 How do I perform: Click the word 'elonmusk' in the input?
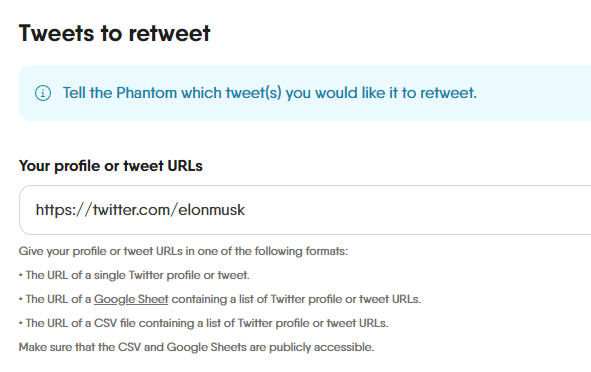211,210
